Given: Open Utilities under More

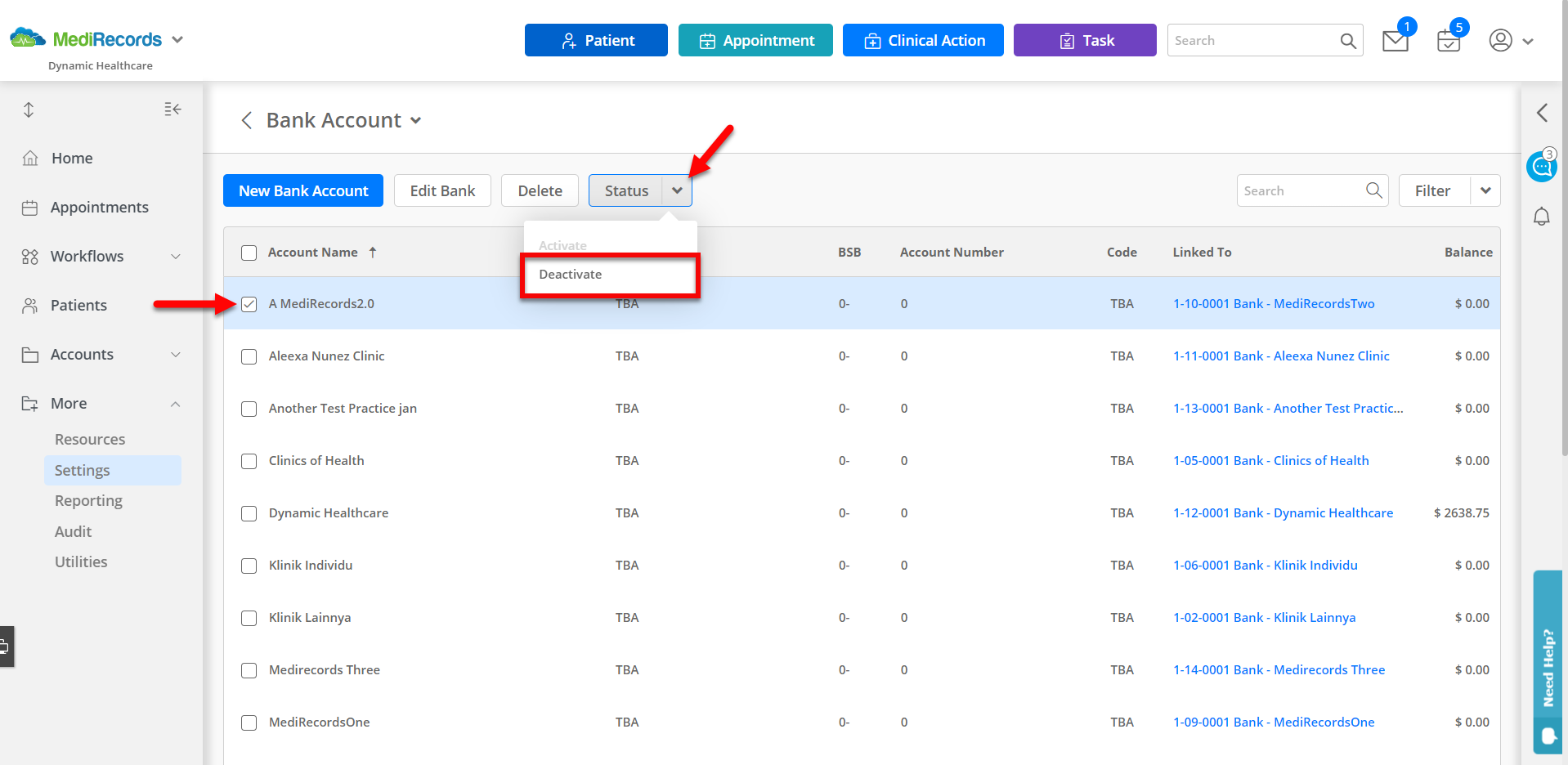Looking at the screenshot, I should pos(81,562).
